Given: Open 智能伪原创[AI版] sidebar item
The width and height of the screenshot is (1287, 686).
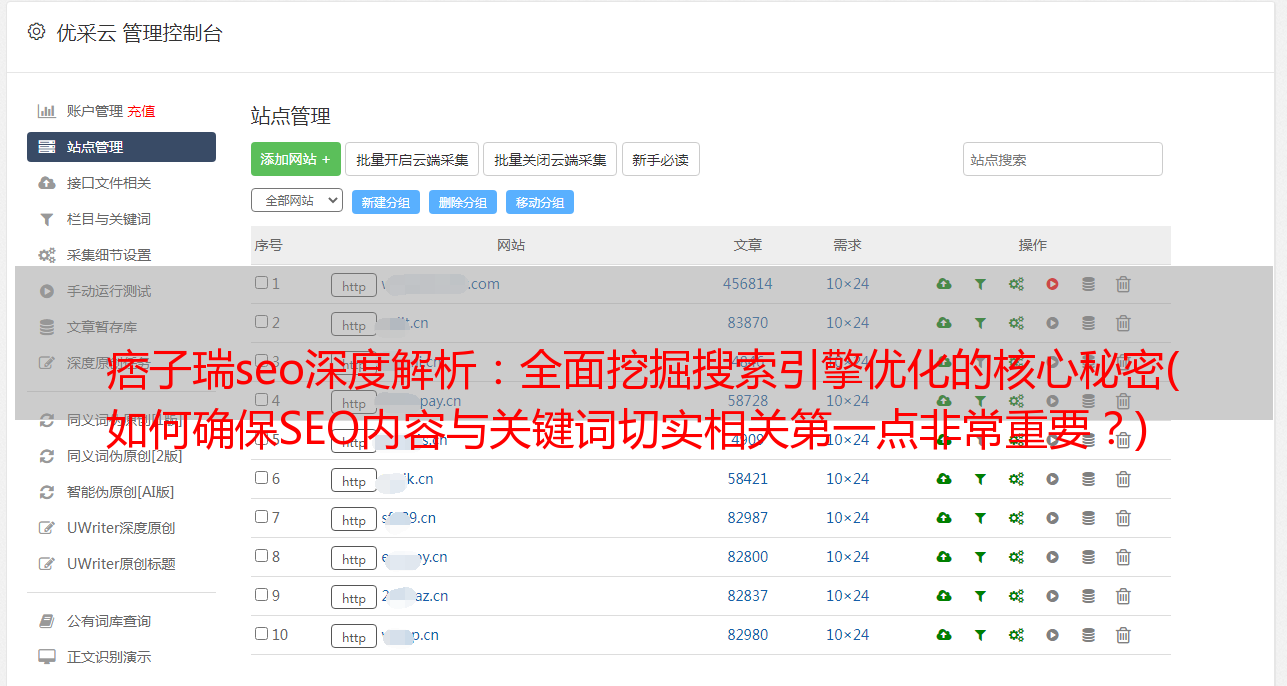Looking at the screenshot, I should pos(121,492).
